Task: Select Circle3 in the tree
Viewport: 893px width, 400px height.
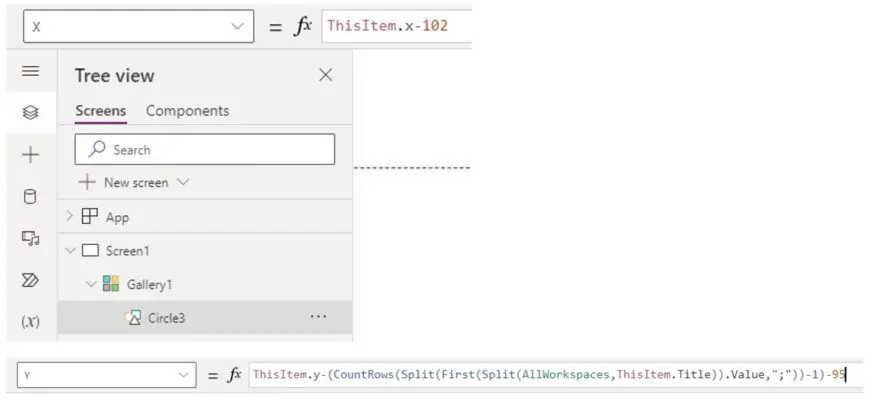Action: pos(205,317)
